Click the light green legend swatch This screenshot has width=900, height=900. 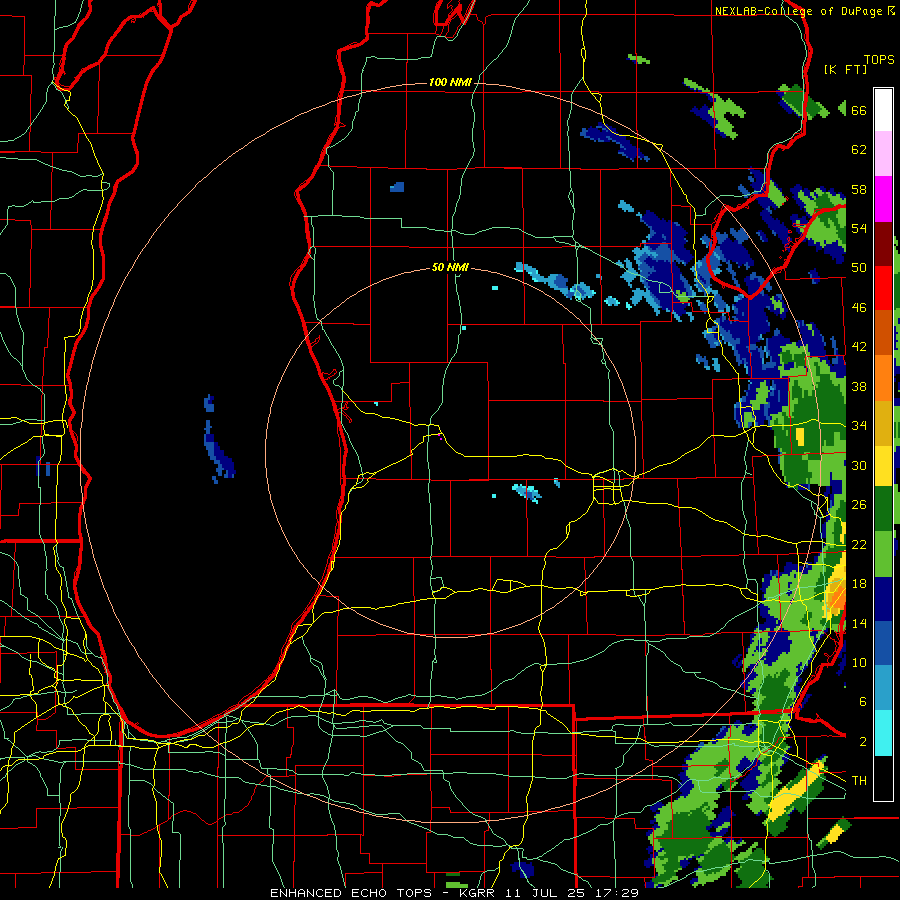point(883,554)
